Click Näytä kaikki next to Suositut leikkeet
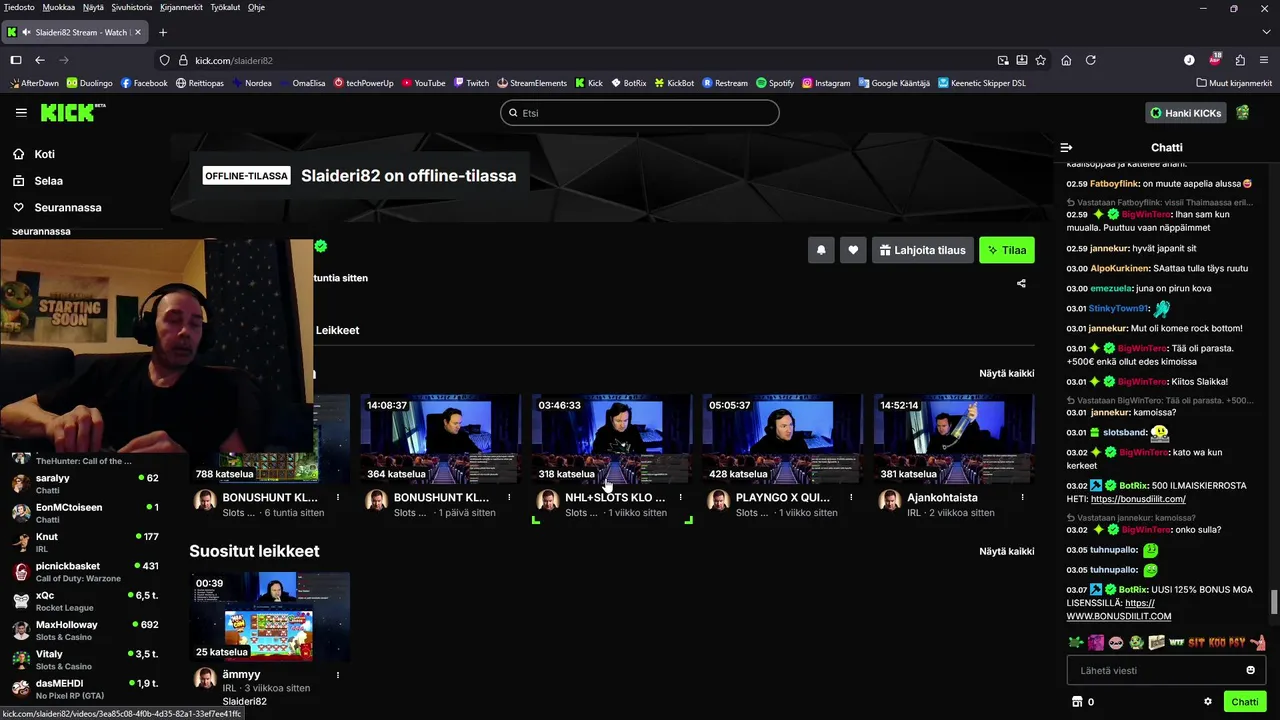The width and height of the screenshot is (1280, 720). click(1007, 551)
